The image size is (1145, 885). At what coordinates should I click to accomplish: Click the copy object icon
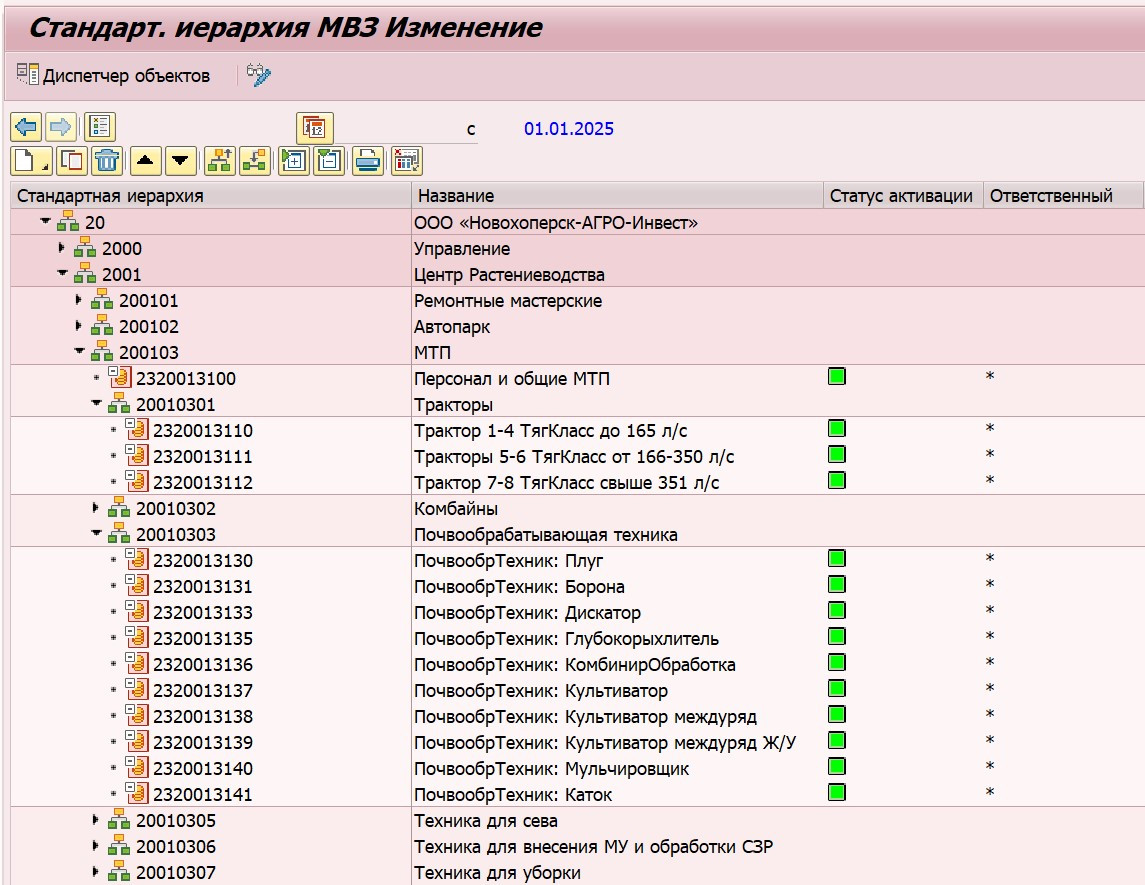[x=72, y=160]
